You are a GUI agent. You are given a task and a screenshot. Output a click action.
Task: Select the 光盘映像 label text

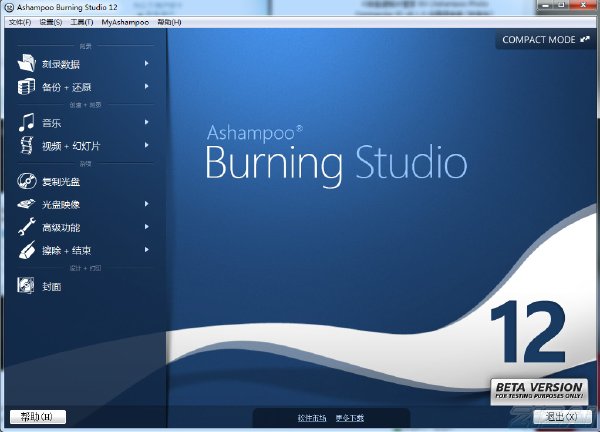(x=61, y=205)
